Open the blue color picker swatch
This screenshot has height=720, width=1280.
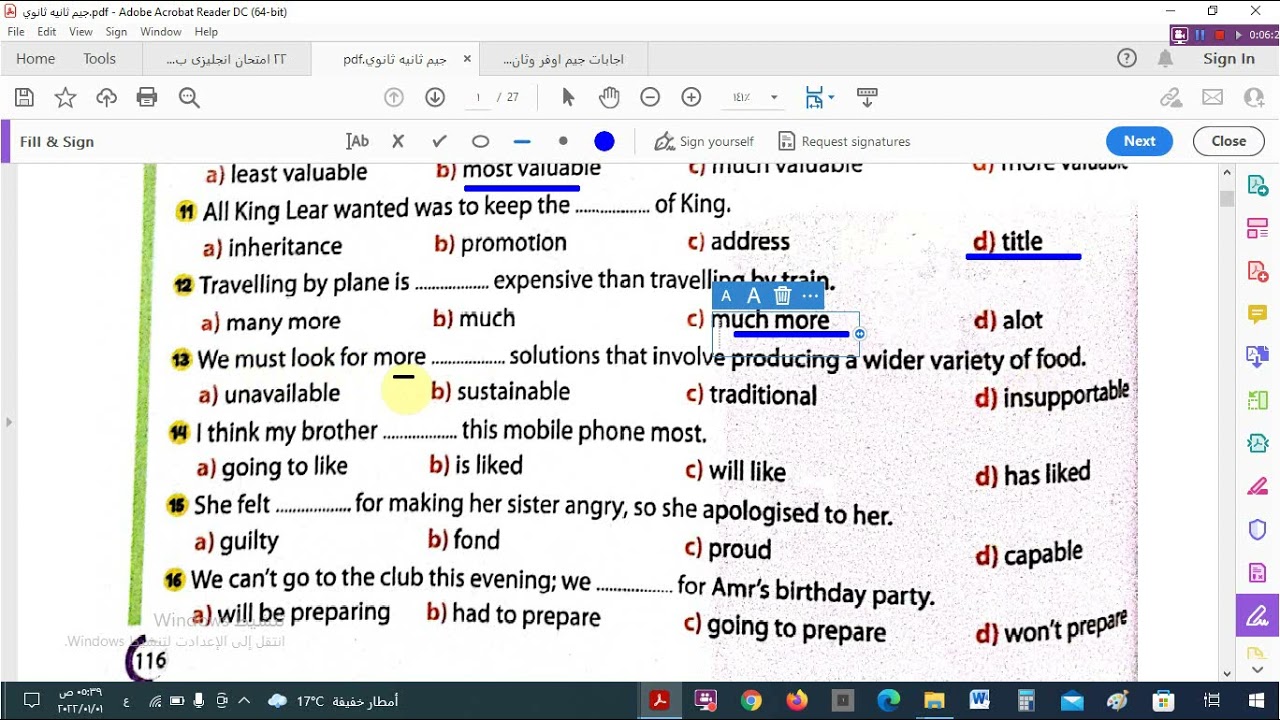pyautogui.click(x=604, y=141)
